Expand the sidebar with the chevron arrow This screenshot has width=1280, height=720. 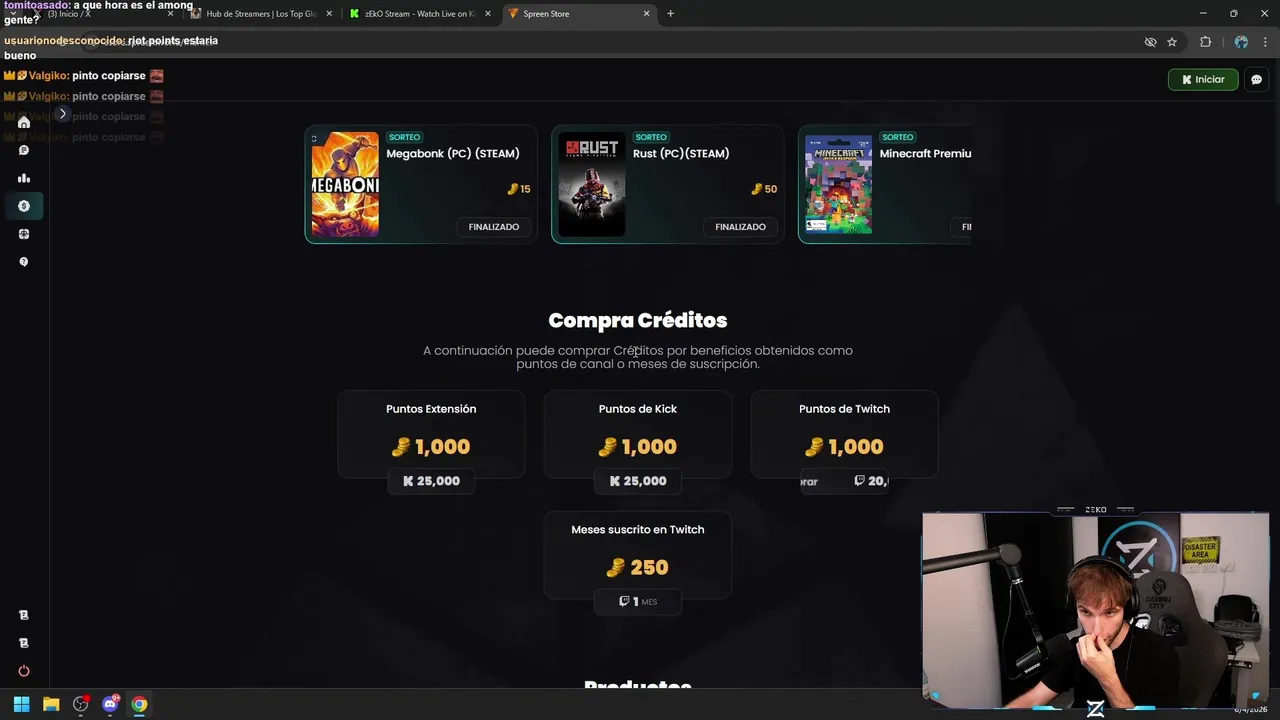[62, 114]
